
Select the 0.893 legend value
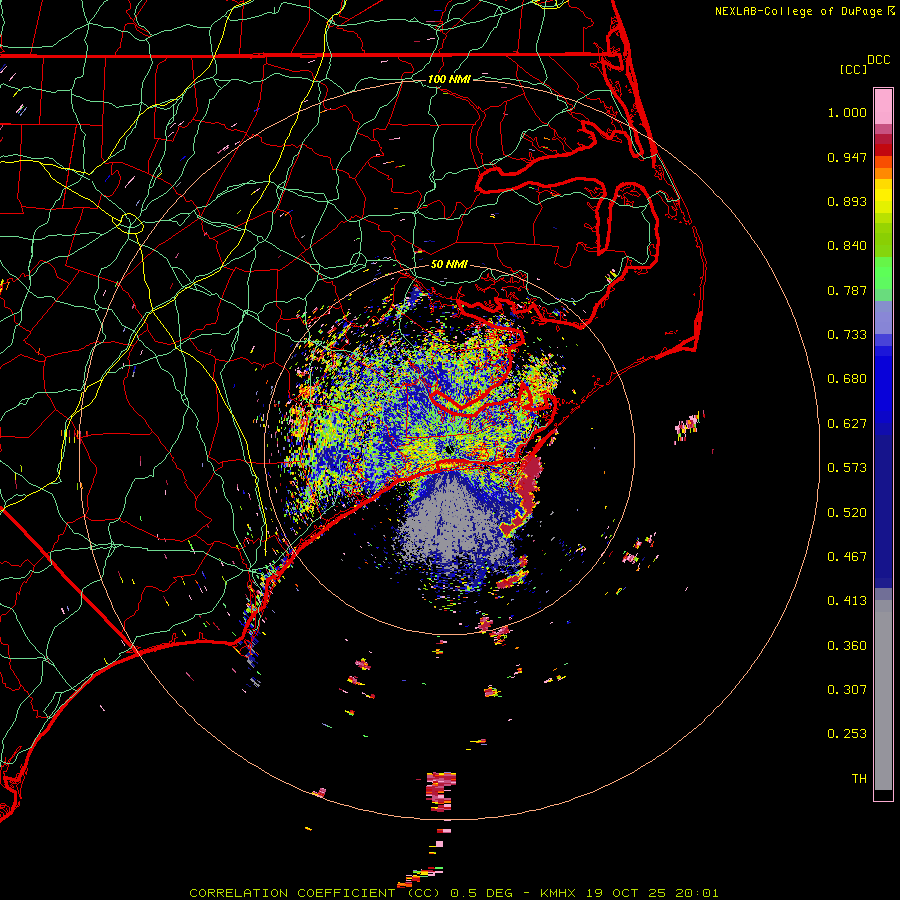(847, 201)
